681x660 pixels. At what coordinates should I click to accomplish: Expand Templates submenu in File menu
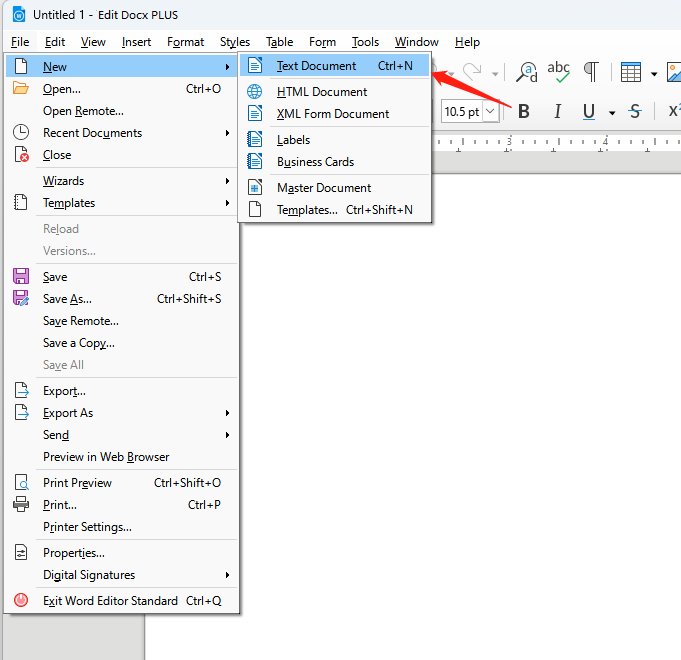122,203
